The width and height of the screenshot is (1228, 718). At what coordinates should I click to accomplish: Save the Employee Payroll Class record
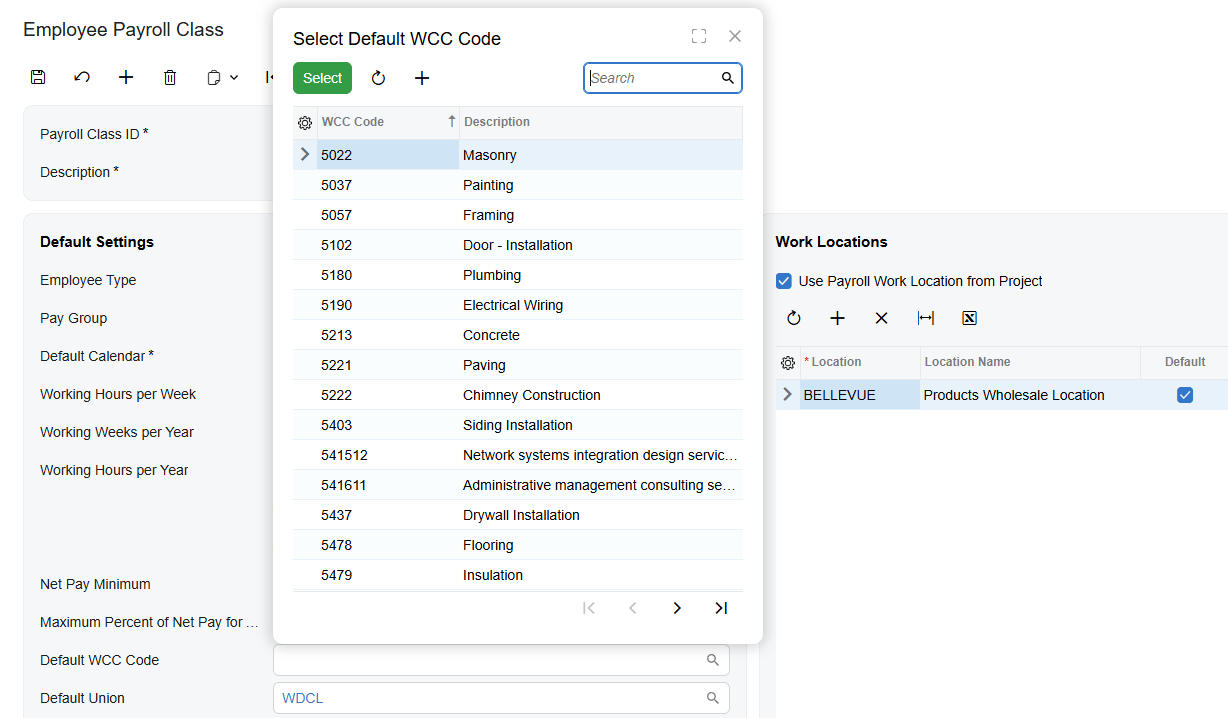[x=38, y=77]
